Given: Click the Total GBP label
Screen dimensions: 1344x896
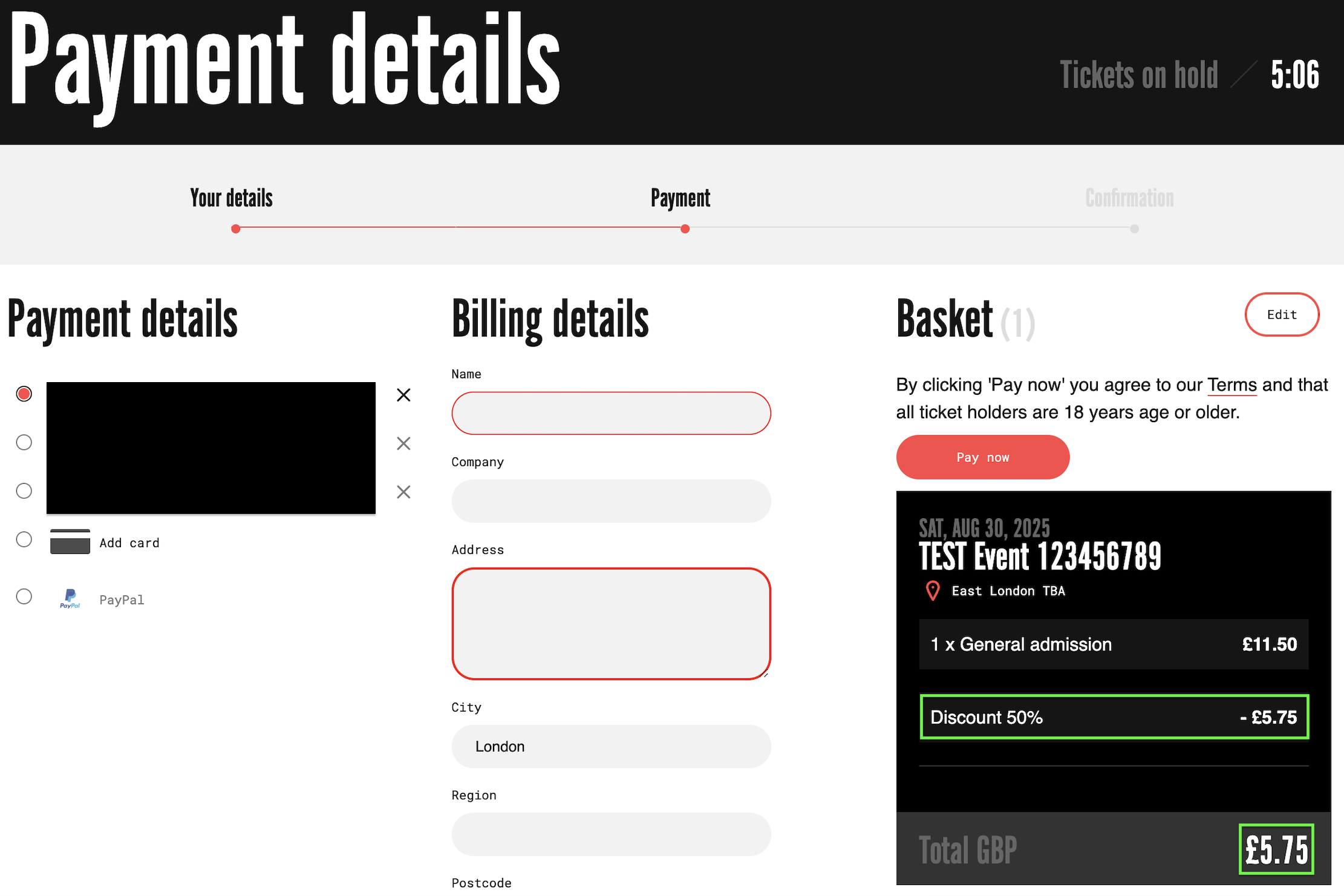Looking at the screenshot, I should [968, 850].
